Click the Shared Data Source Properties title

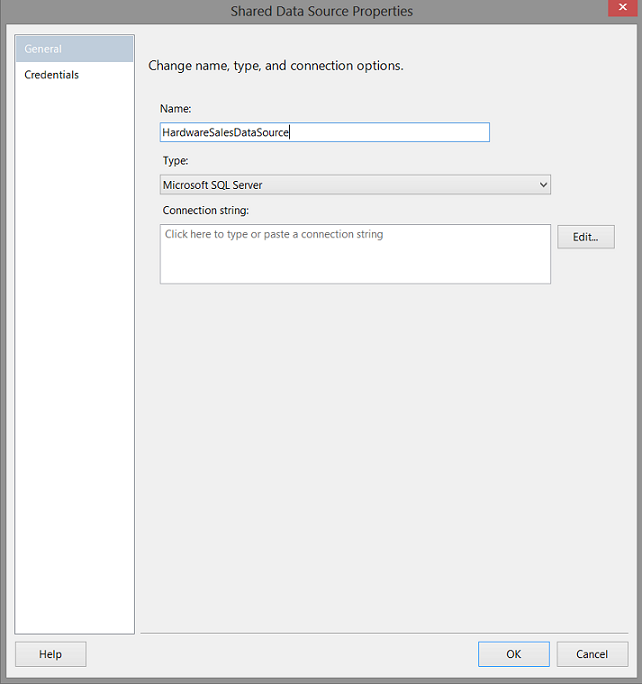(321, 11)
